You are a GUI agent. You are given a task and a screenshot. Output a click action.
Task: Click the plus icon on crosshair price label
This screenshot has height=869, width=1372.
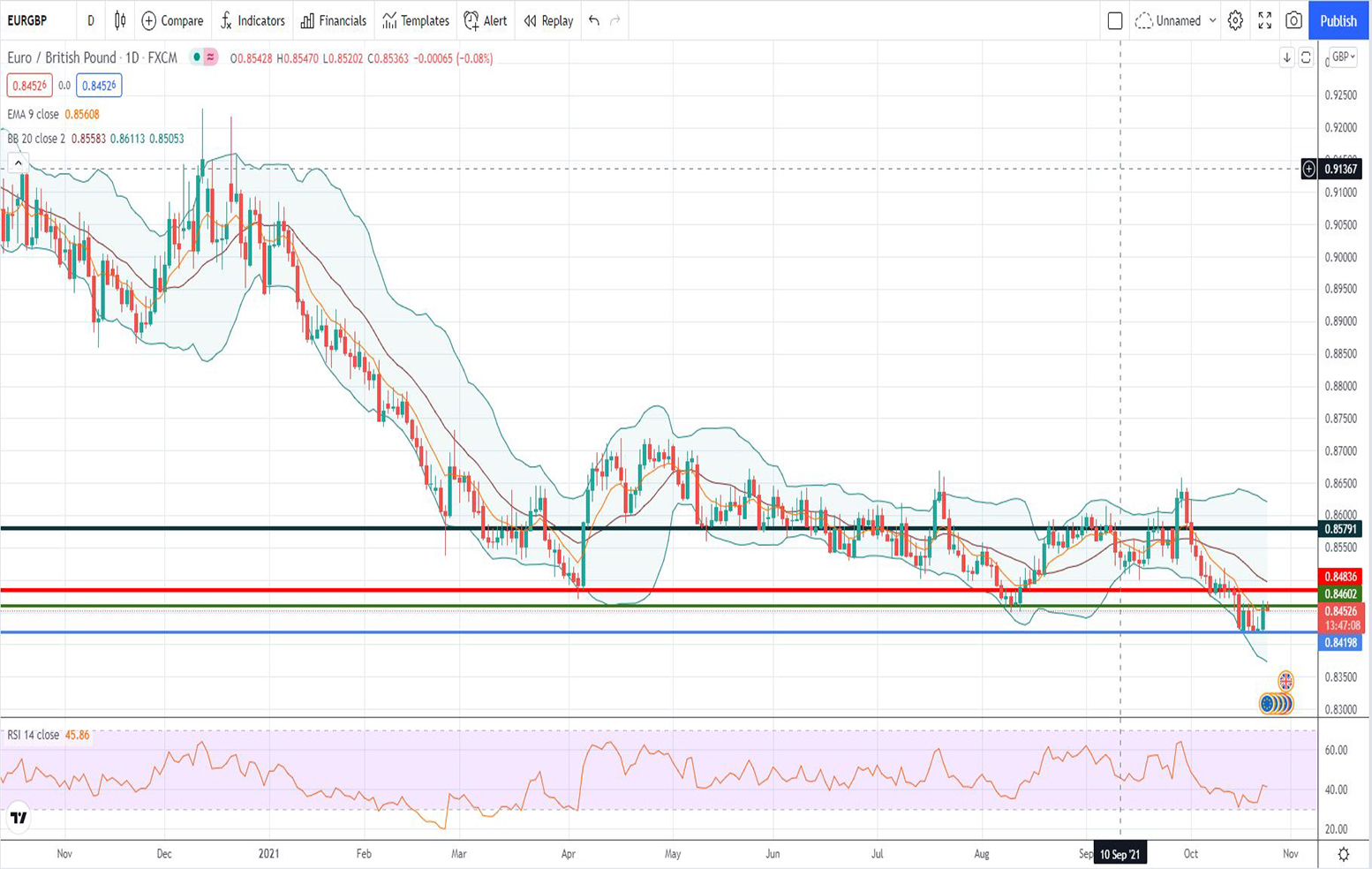click(x=1308, y=169)
